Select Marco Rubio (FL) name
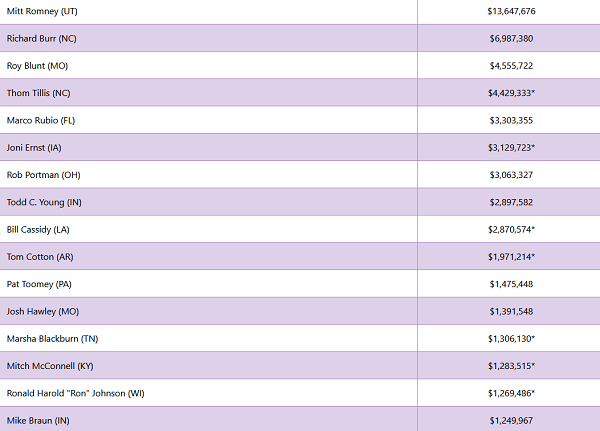 (x=41, y=120)
